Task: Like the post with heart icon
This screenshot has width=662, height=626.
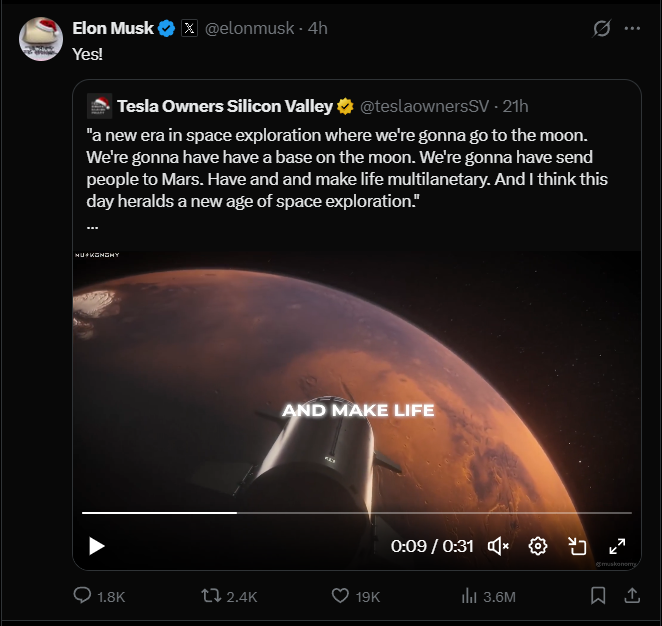Action: click(340, 596)
